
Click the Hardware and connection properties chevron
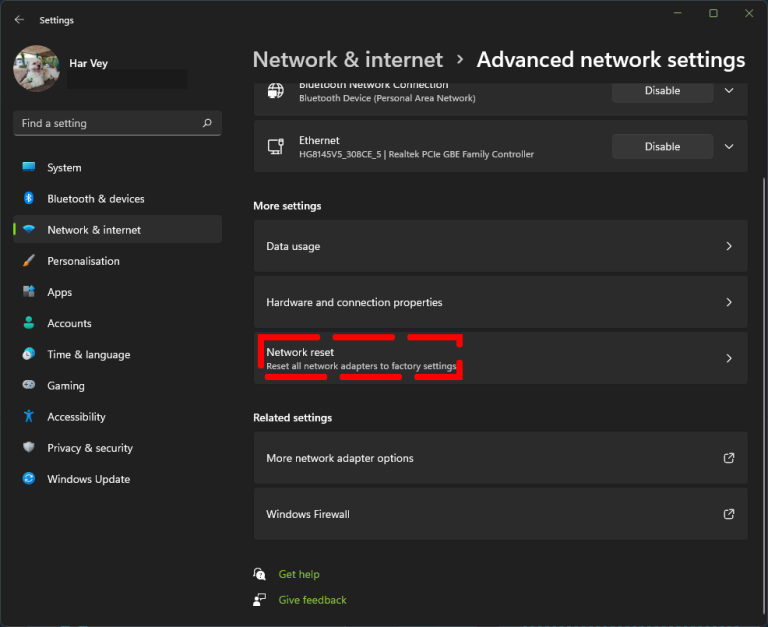tap(729, 302)
